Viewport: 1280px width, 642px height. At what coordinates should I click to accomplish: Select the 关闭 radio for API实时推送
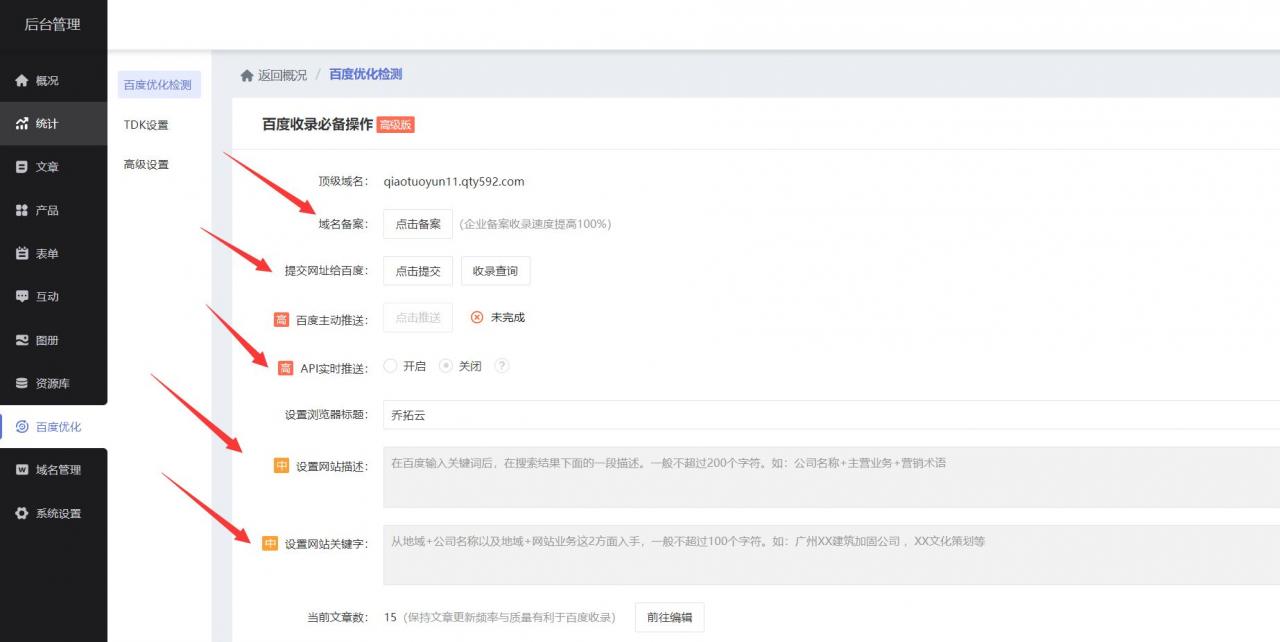coord(446,366)
